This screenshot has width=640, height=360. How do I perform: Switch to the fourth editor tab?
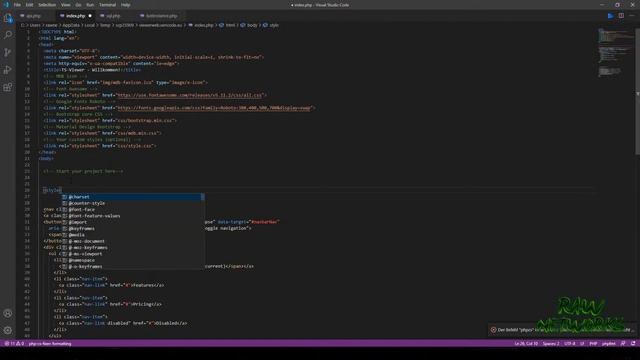[x=161, y=16]
